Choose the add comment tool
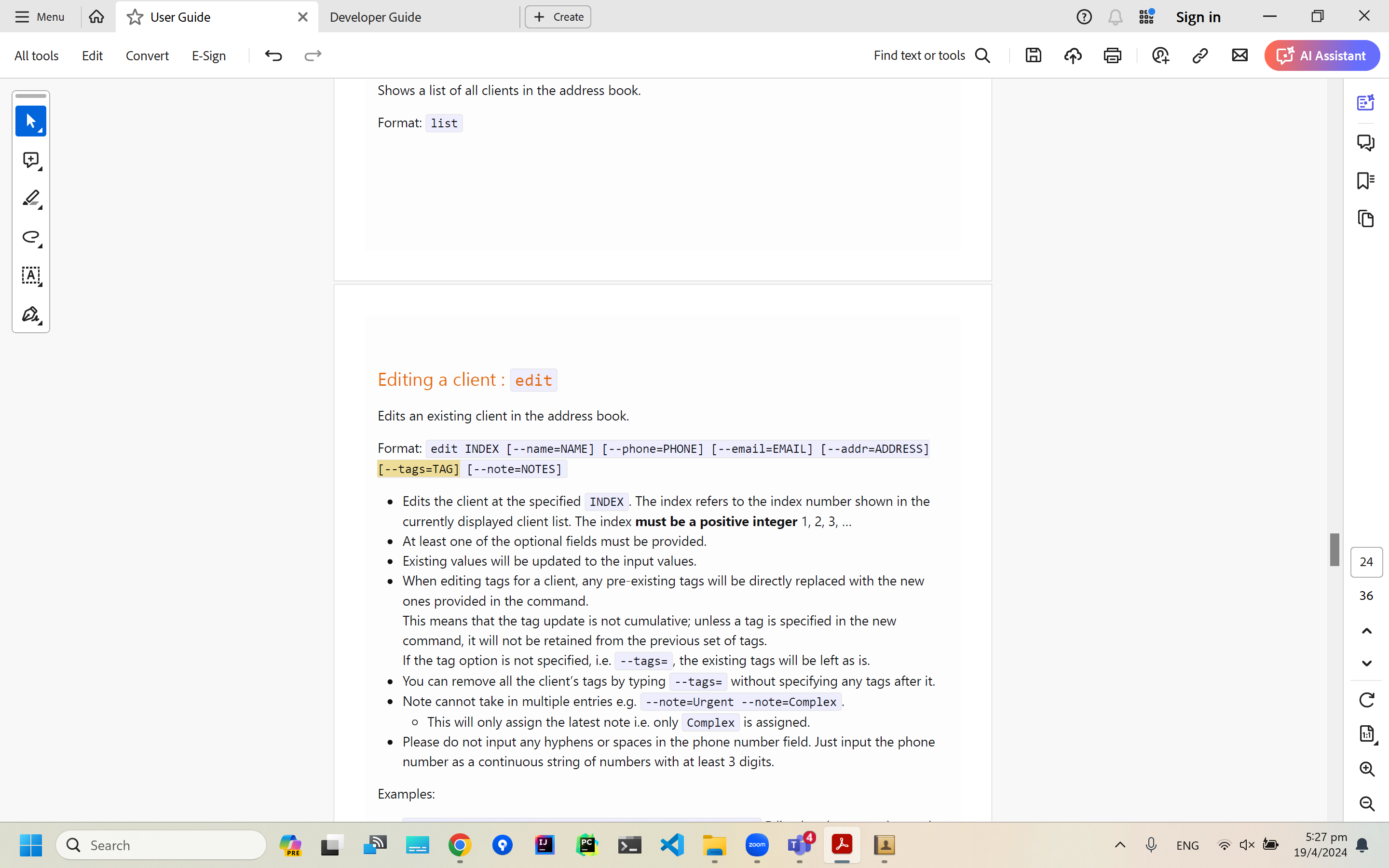Viewport: 1389px width, 868px height. (30, 160)
